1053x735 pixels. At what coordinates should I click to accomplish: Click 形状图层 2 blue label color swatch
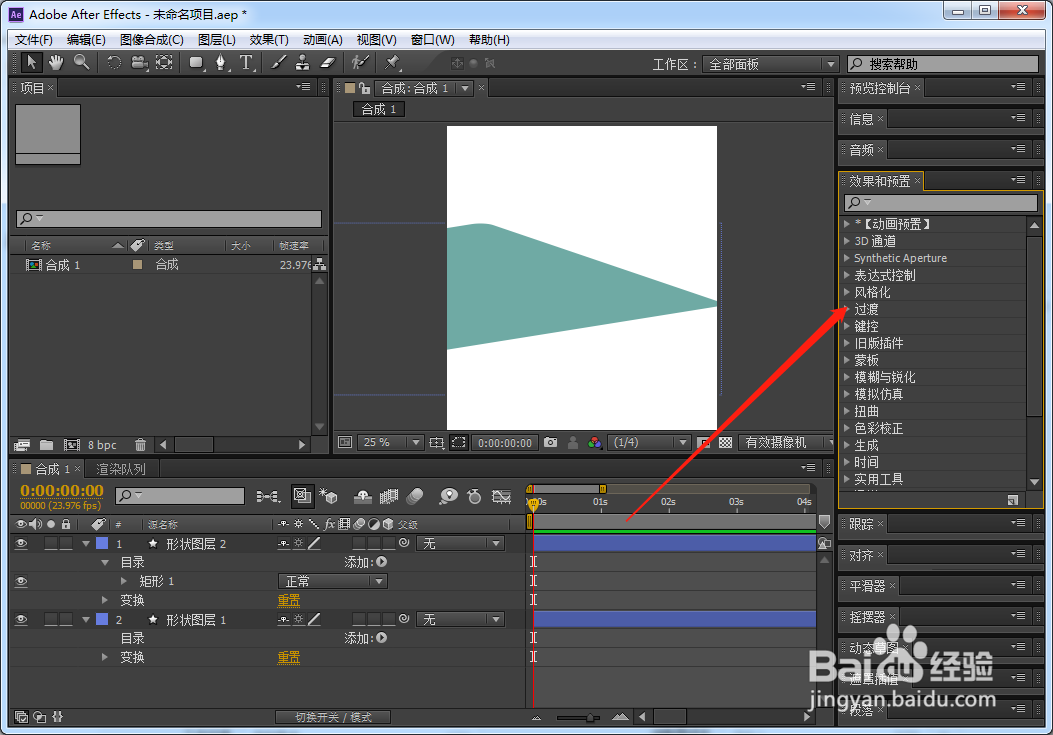click(102, 544)
